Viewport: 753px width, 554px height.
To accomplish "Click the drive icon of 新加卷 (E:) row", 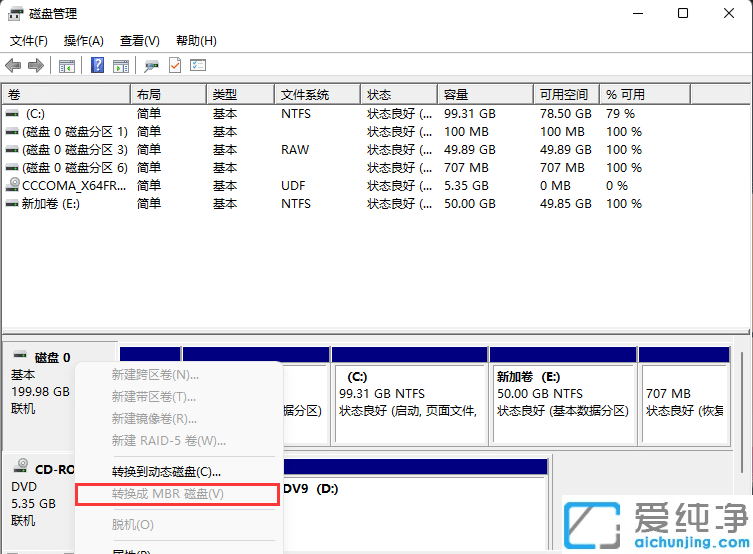I will tap(12, 204).
